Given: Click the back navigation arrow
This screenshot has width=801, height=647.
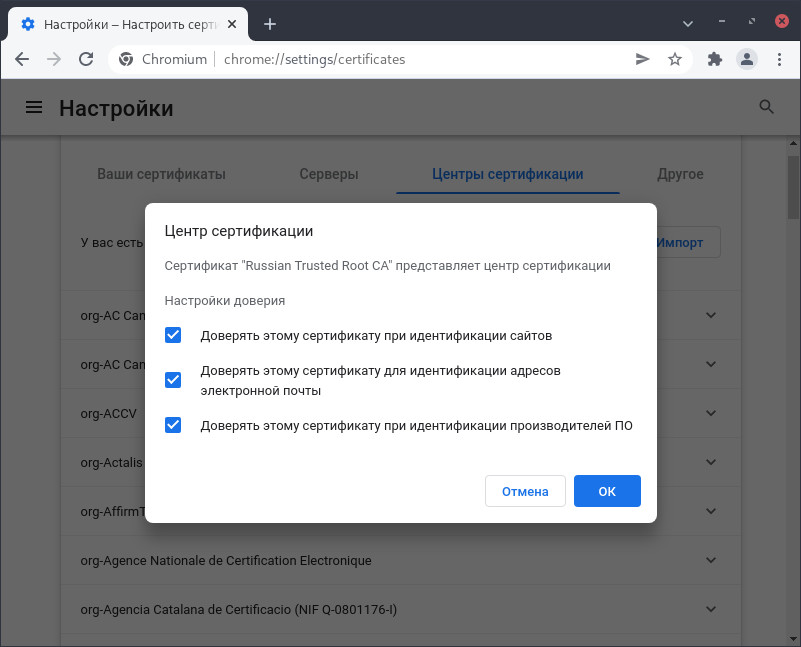Looking at the screenshot, I should (x=22, y=59).
